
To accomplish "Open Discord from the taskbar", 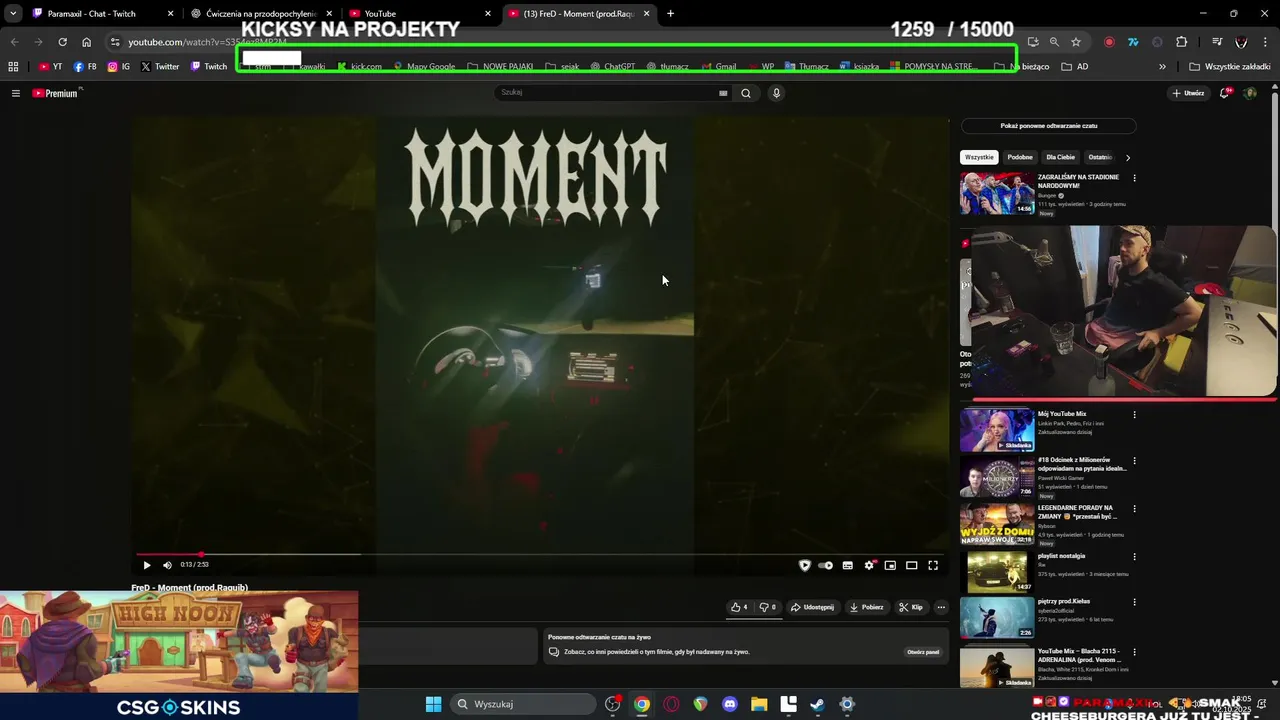I will click(x=729, y=704).
